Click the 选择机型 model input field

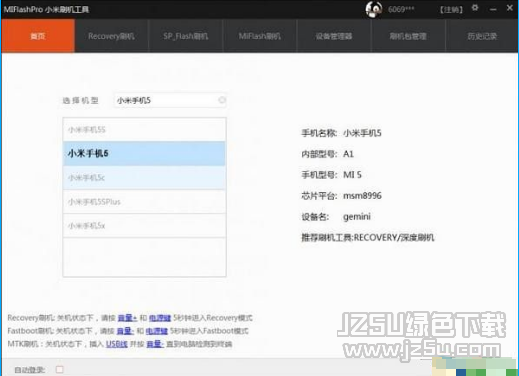tap(170, 100)
